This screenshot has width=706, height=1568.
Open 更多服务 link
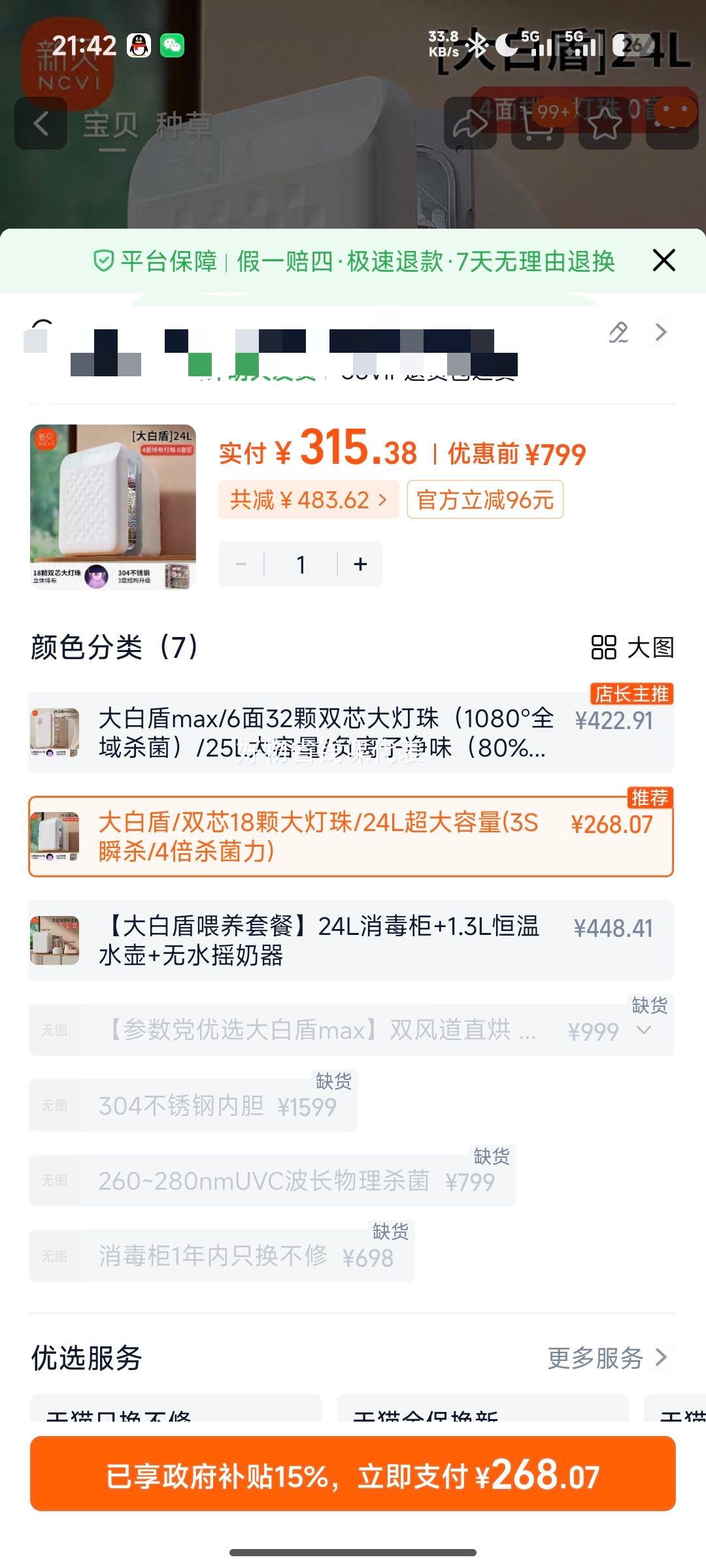(608, 1358)
